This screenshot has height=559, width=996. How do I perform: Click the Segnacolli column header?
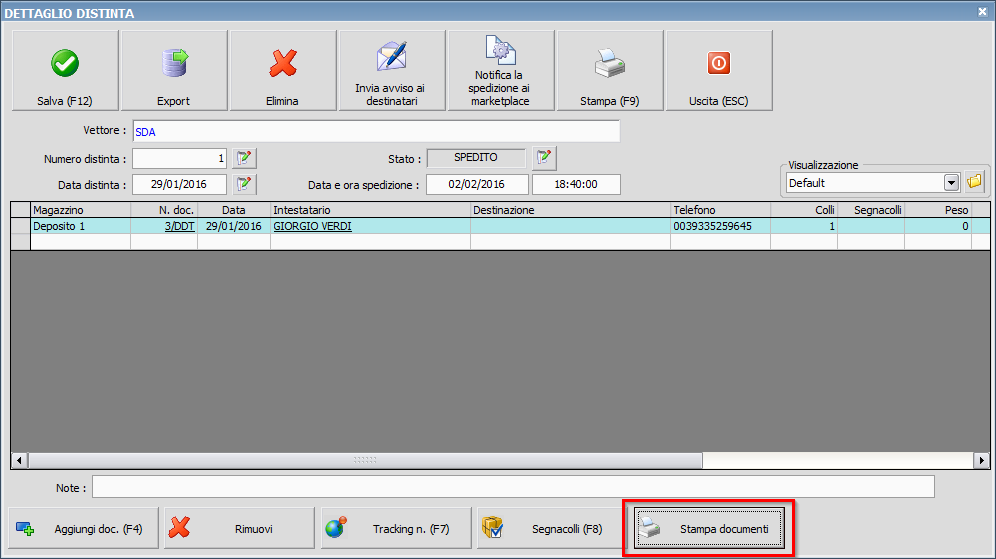(x=870, y=210)
